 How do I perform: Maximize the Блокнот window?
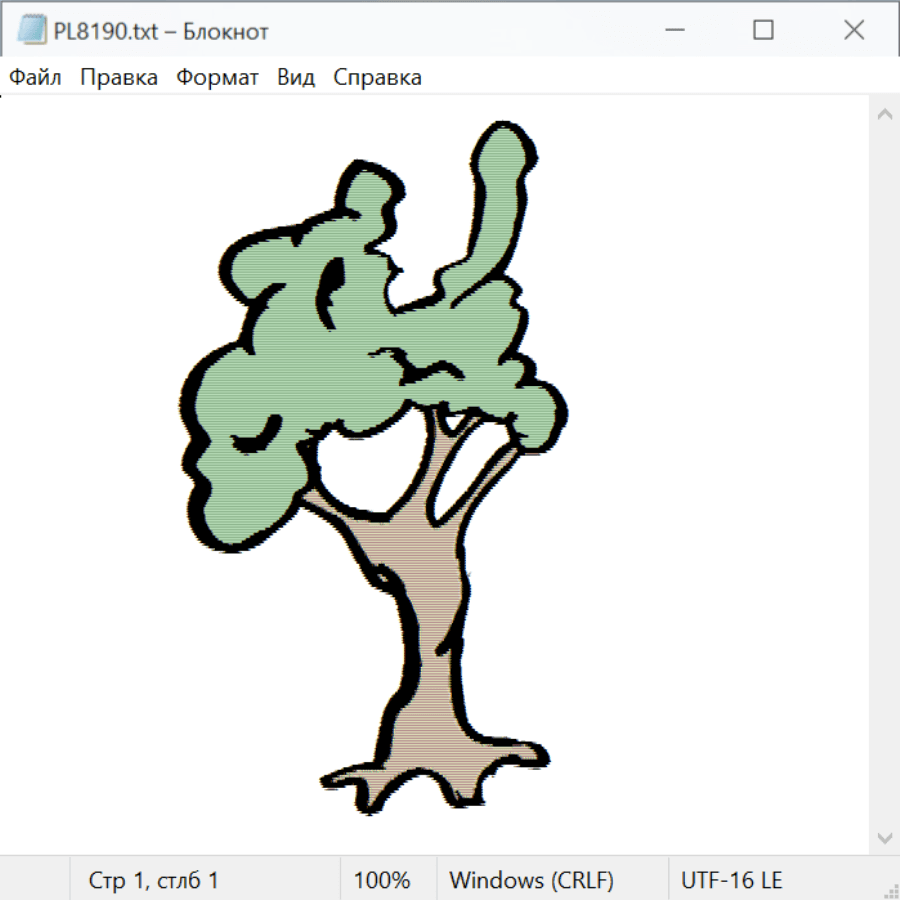tap(763, 30)
